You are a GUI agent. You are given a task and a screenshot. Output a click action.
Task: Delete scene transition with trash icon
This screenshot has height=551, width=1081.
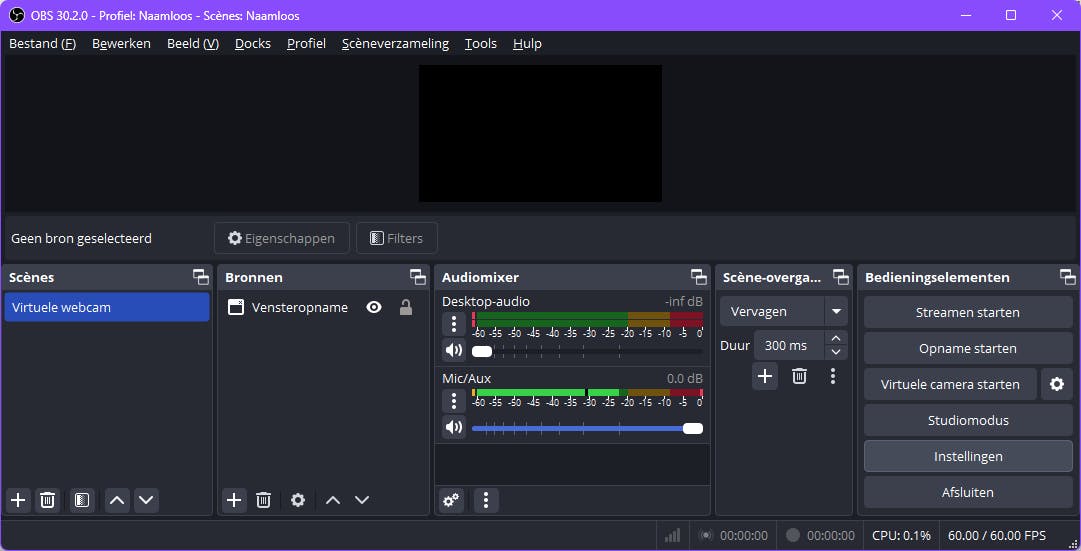[x=799, y=377]
